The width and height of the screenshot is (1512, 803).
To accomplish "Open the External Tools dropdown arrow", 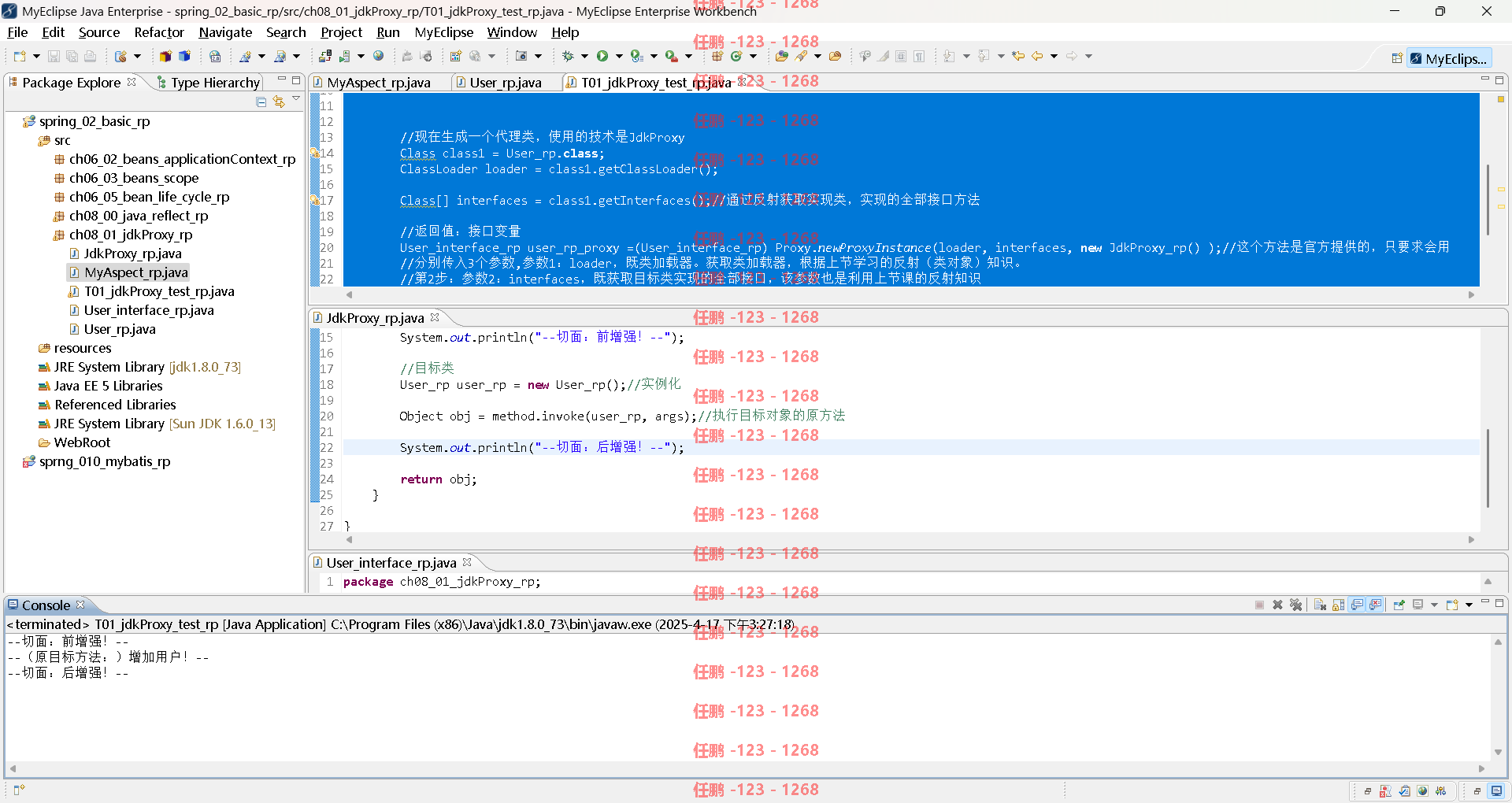I will click(688, 56).
